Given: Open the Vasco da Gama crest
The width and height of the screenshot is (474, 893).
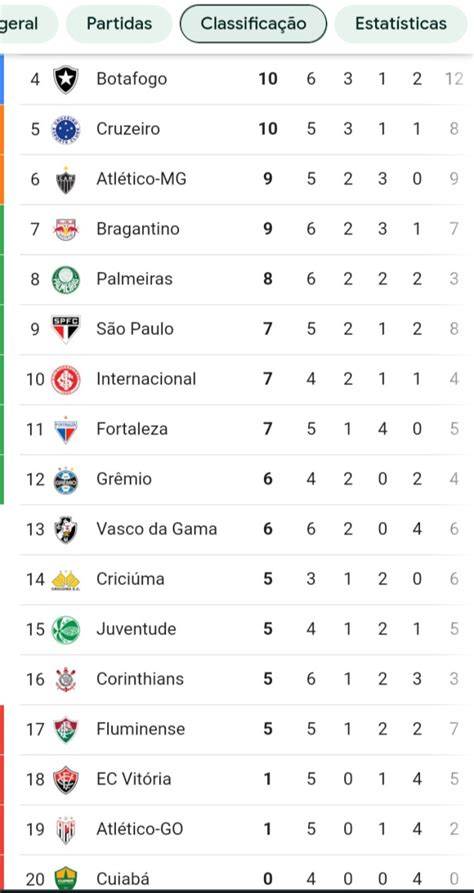Looking at the screenshot, I should tap(66, 530).
